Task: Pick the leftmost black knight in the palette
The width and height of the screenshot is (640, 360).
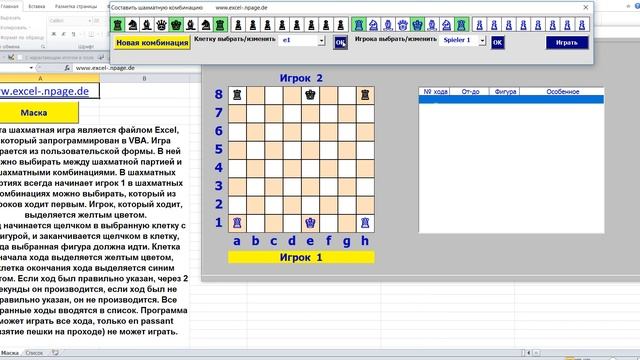Action: 132,25
